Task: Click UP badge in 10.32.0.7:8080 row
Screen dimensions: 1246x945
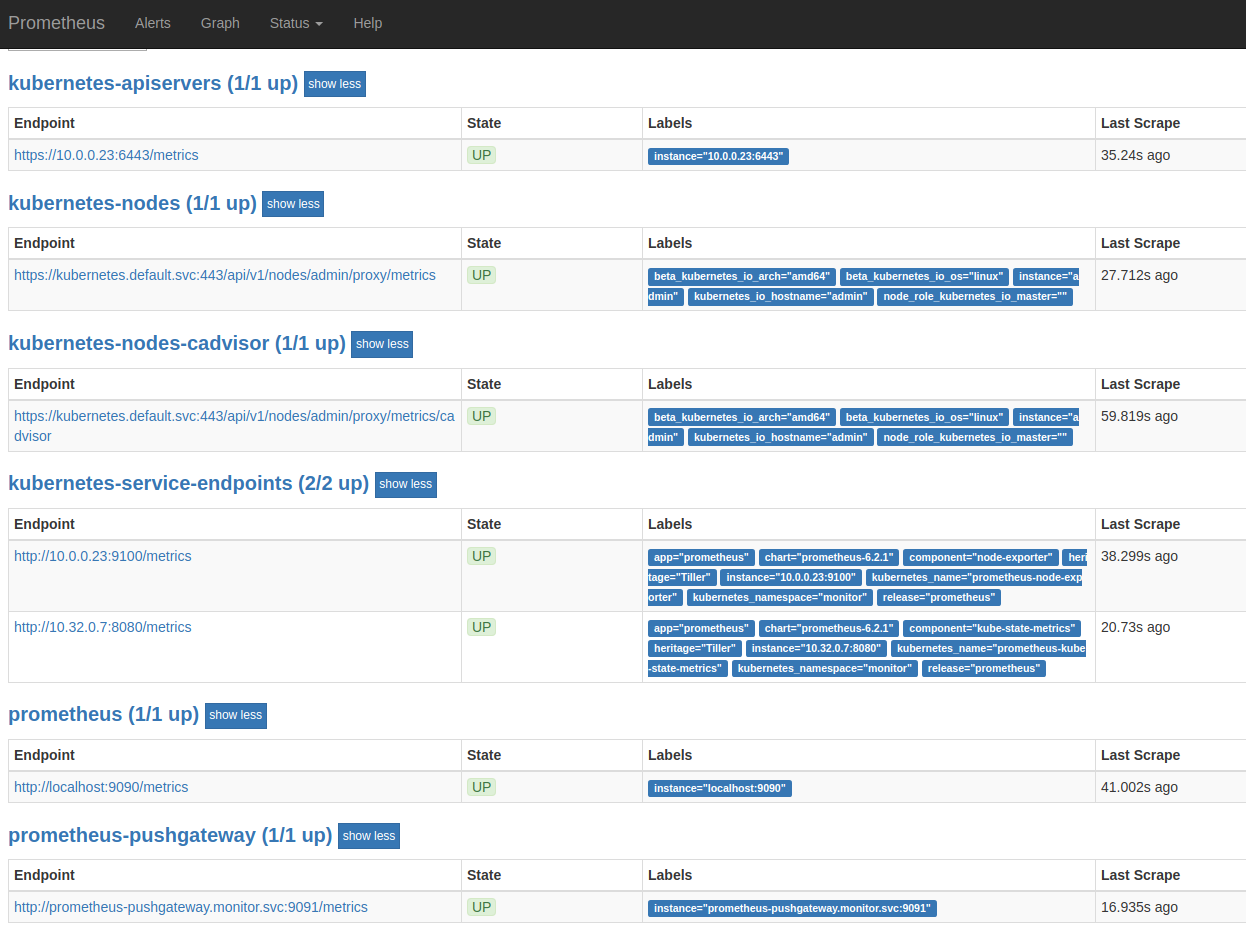Action: tap(482, 627)
